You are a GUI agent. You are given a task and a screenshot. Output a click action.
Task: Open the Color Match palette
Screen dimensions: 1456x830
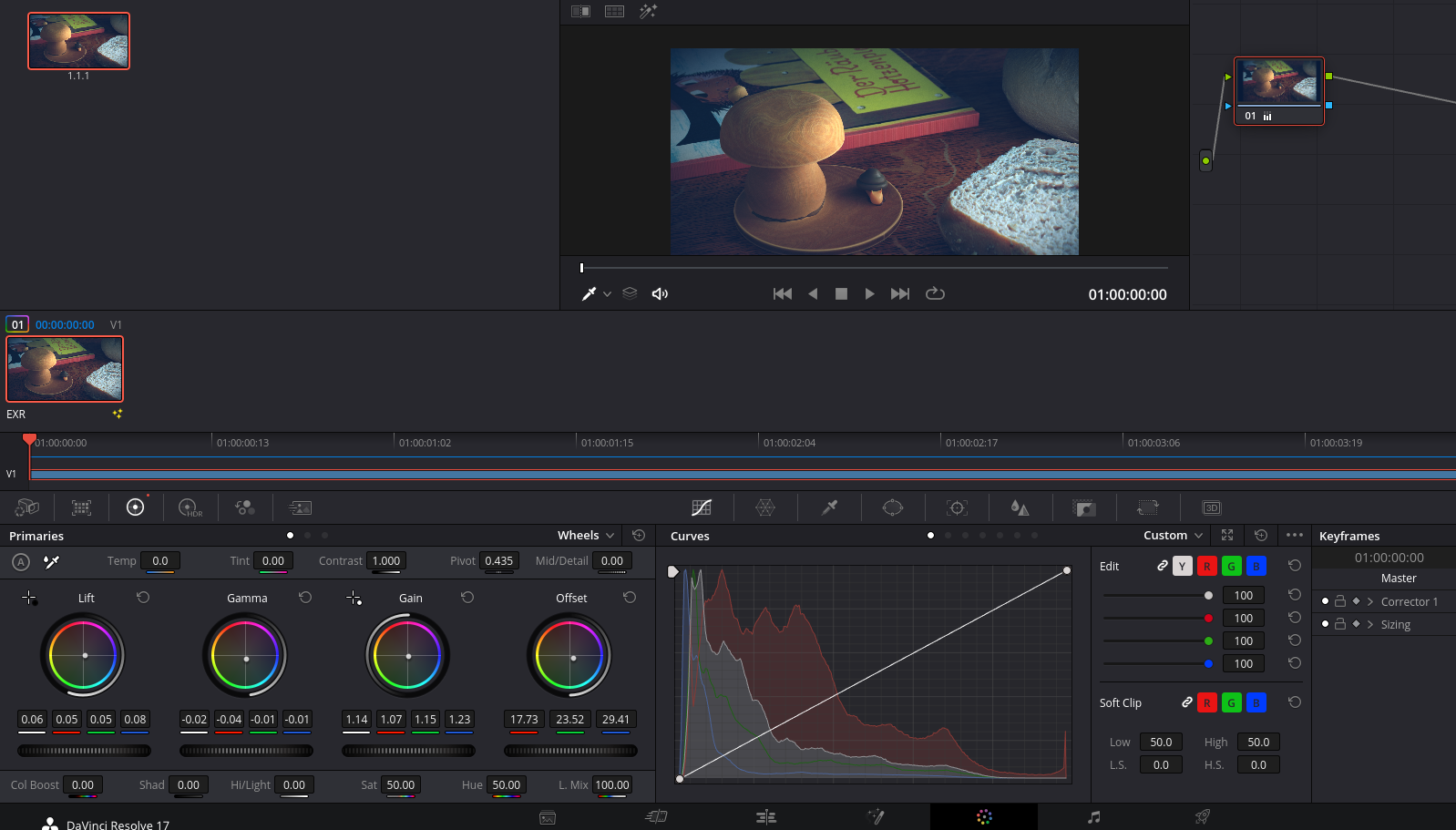81,507
